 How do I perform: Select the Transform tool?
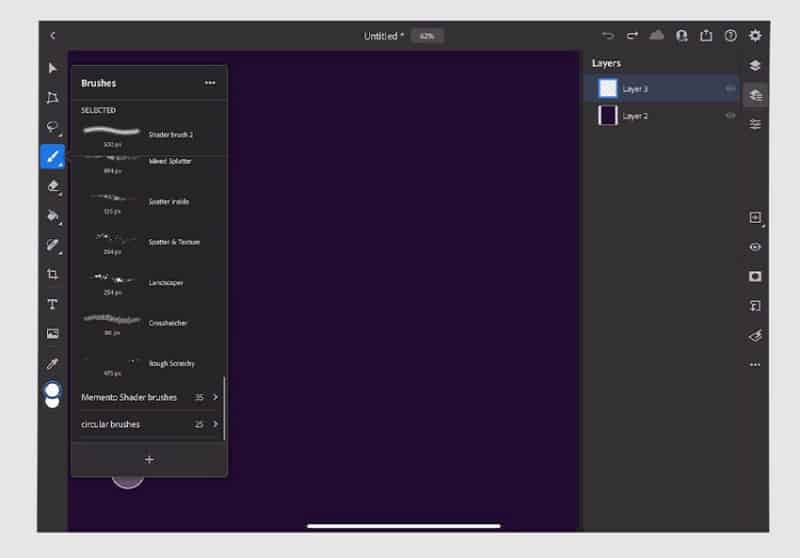click(x=52, y=97)
